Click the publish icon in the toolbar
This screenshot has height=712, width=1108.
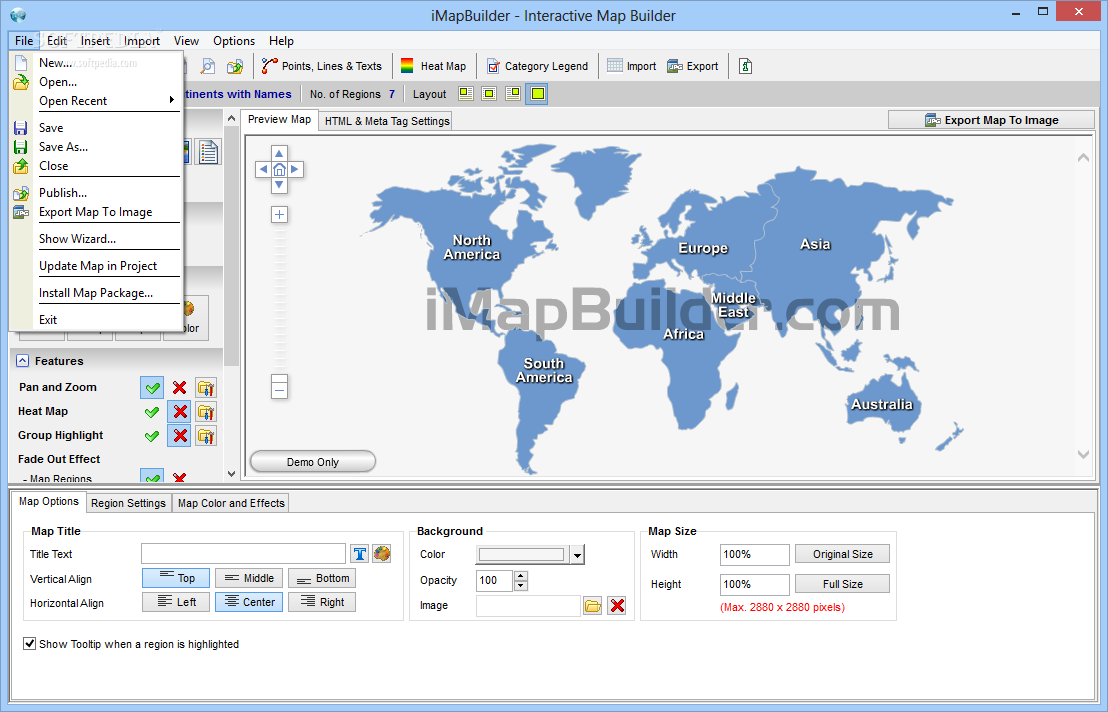click(235, 66)
